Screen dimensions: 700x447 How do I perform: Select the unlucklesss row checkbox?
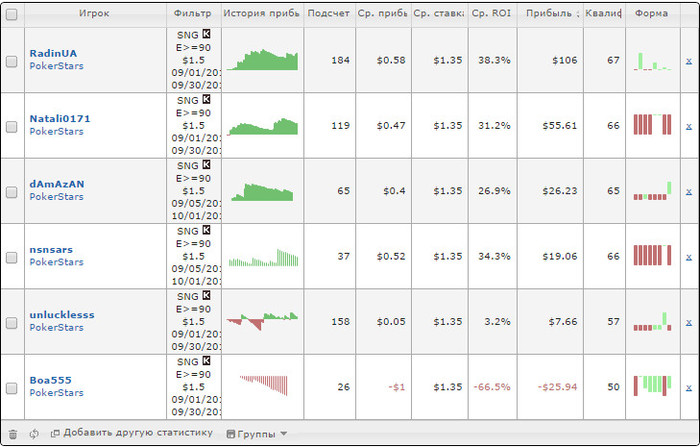pos(12,322)
